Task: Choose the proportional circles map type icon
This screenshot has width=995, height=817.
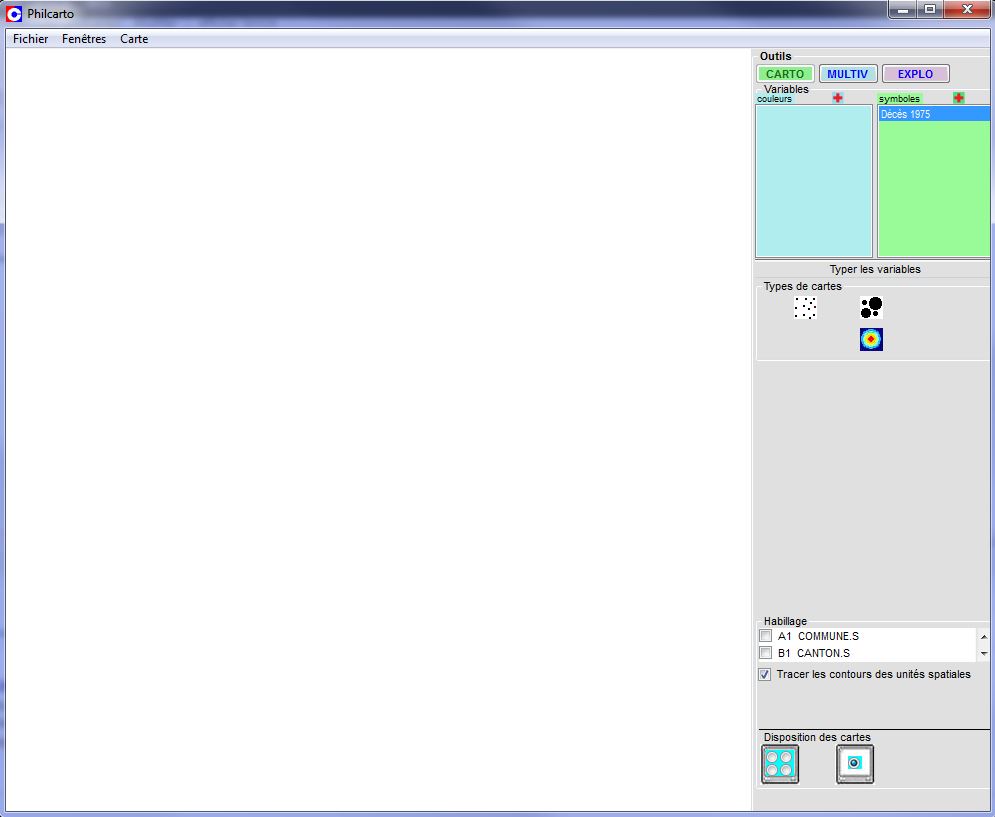Action: point(871,307)
